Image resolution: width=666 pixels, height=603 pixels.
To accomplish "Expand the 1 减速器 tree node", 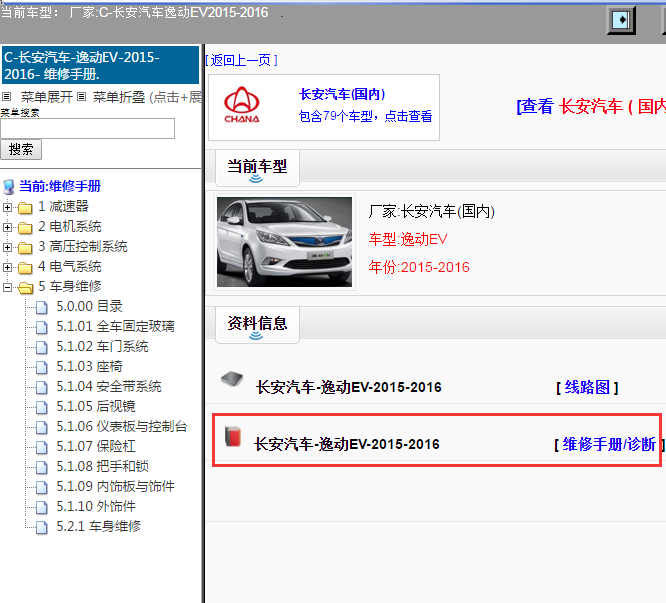I will click(7, 208).
